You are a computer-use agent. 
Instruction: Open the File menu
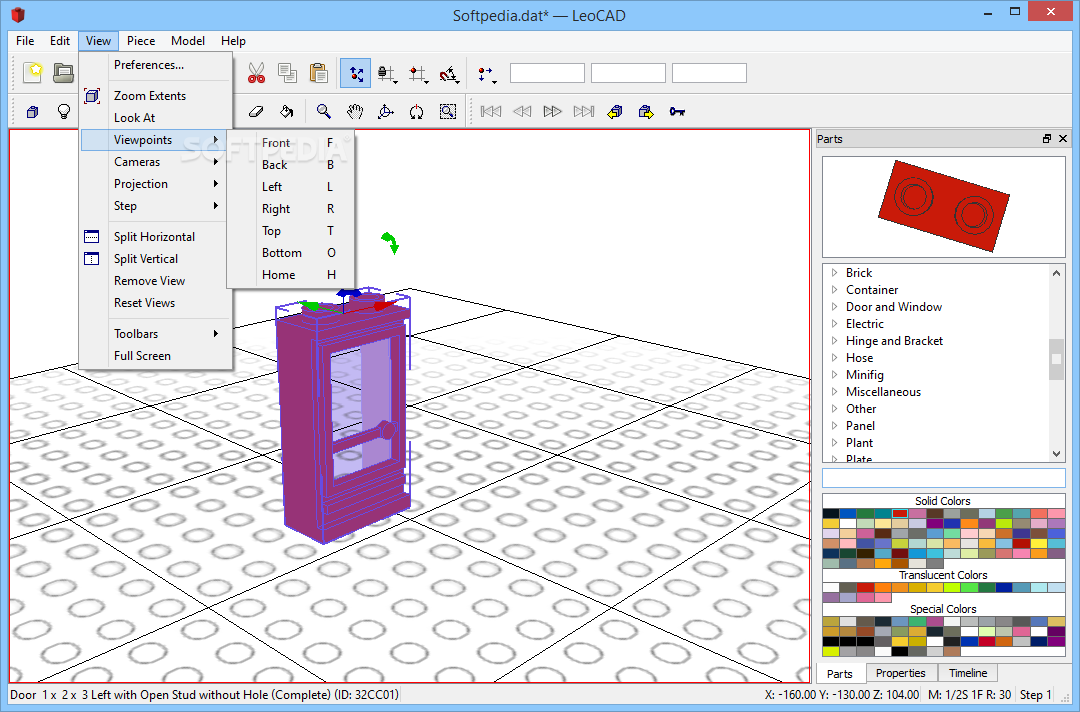click(25, 41)
